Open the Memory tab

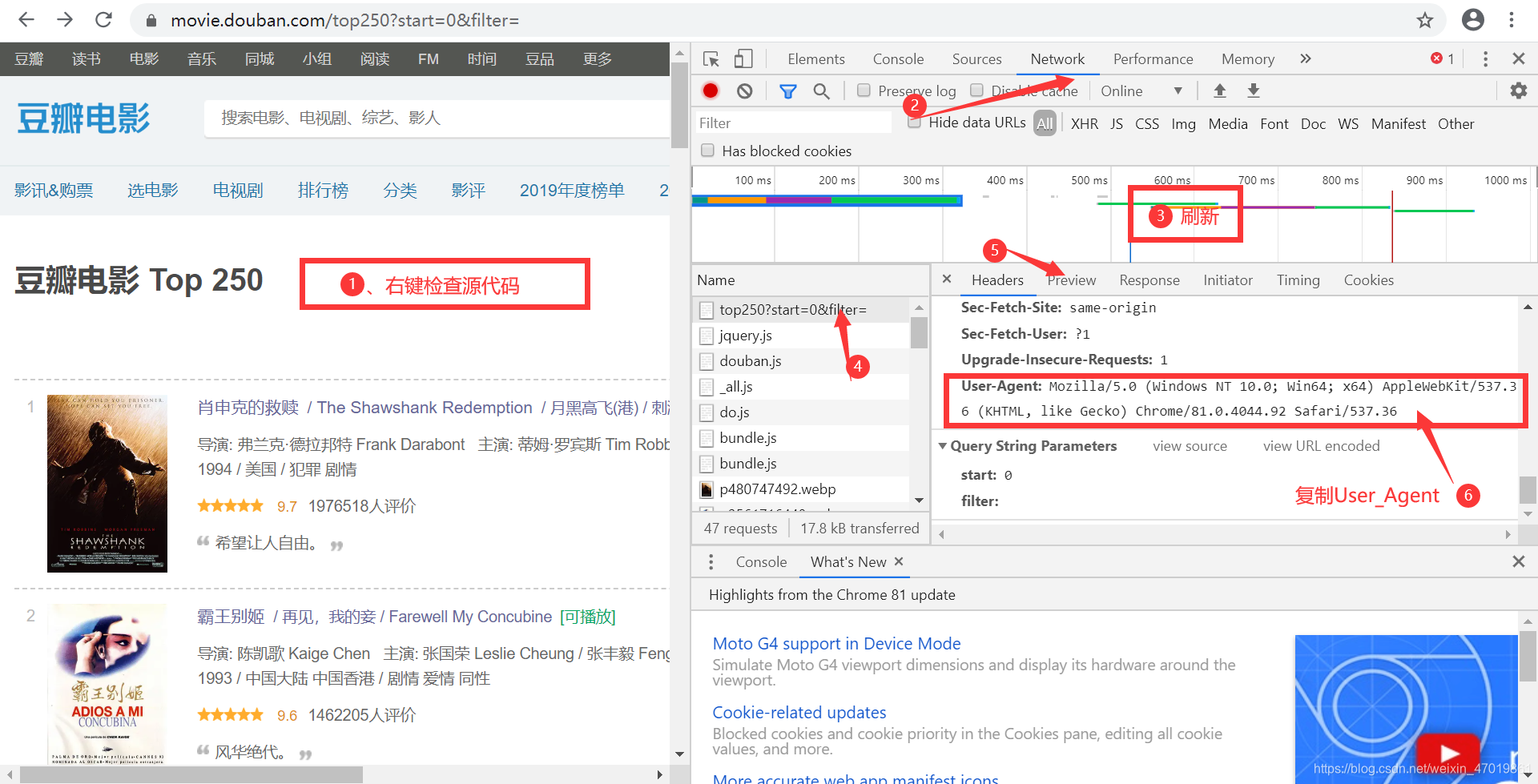(x=1247, y=59)
